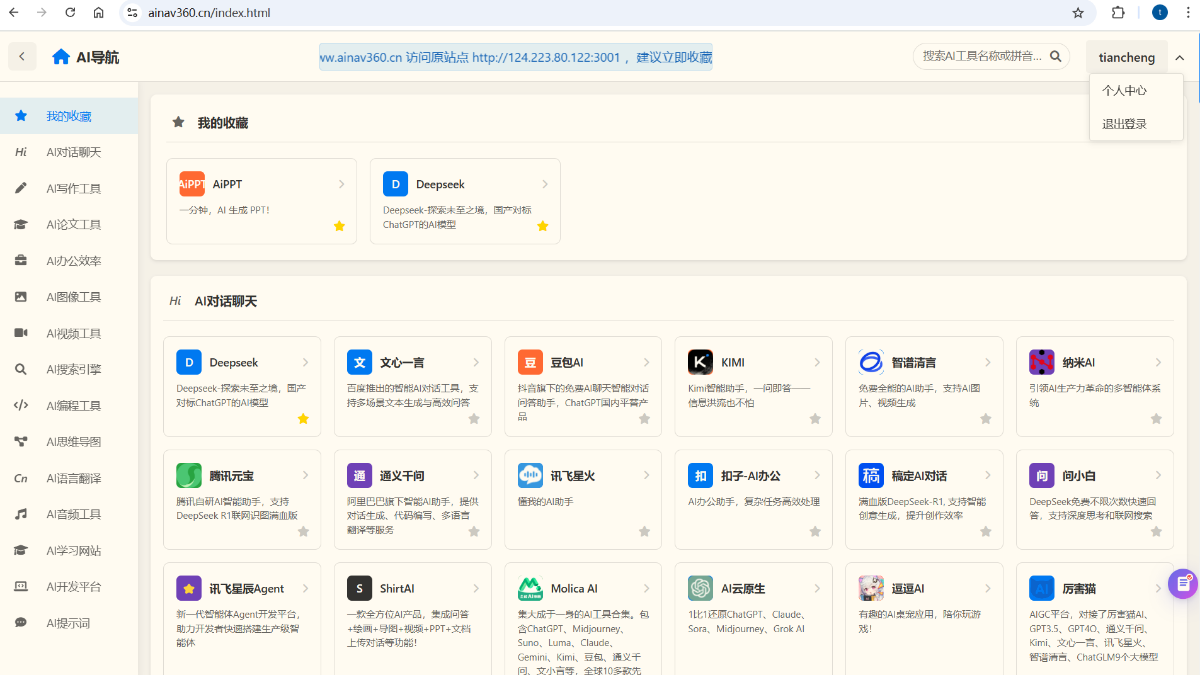Viewport: 1200px width, 675px height.
Task: Click the AI导航 home icon
Action: (61, 57)
